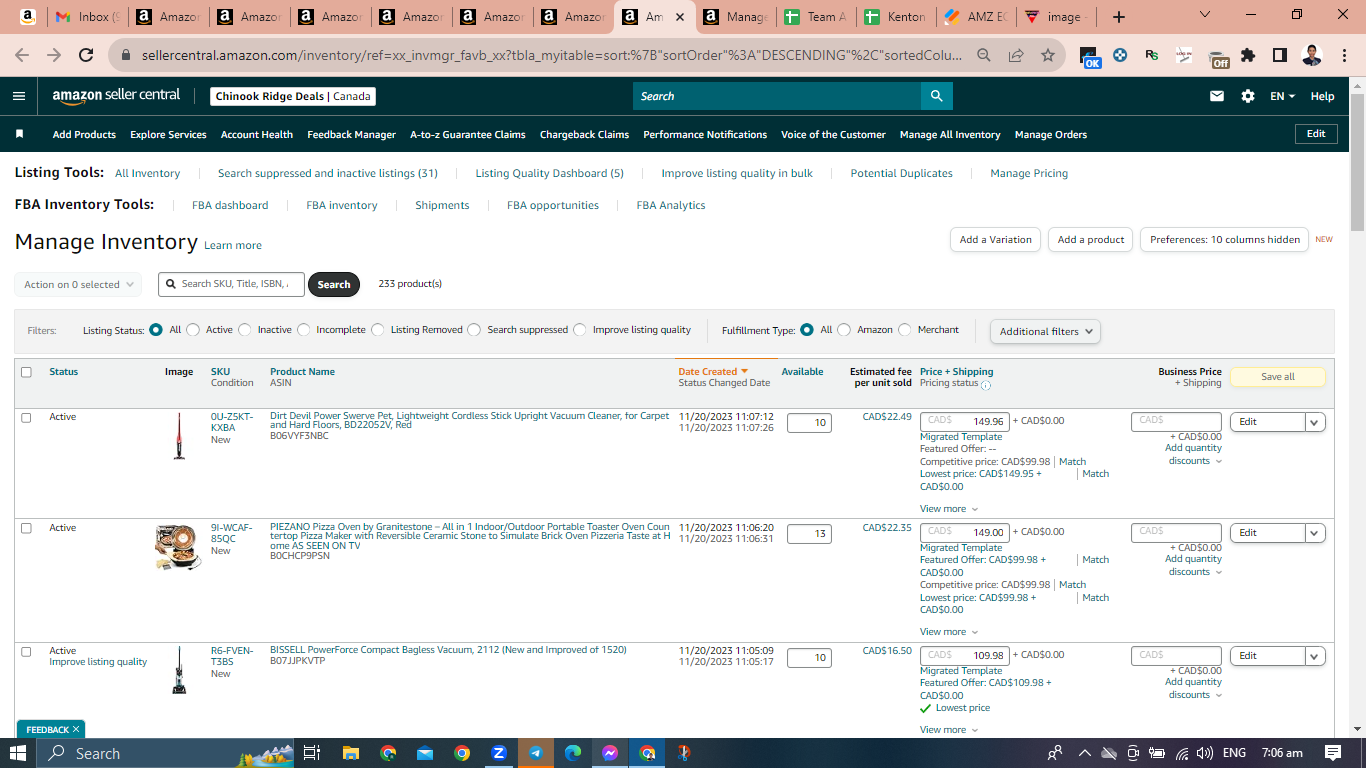Toggle the Chrome side panel icon

click(1280, 56)
